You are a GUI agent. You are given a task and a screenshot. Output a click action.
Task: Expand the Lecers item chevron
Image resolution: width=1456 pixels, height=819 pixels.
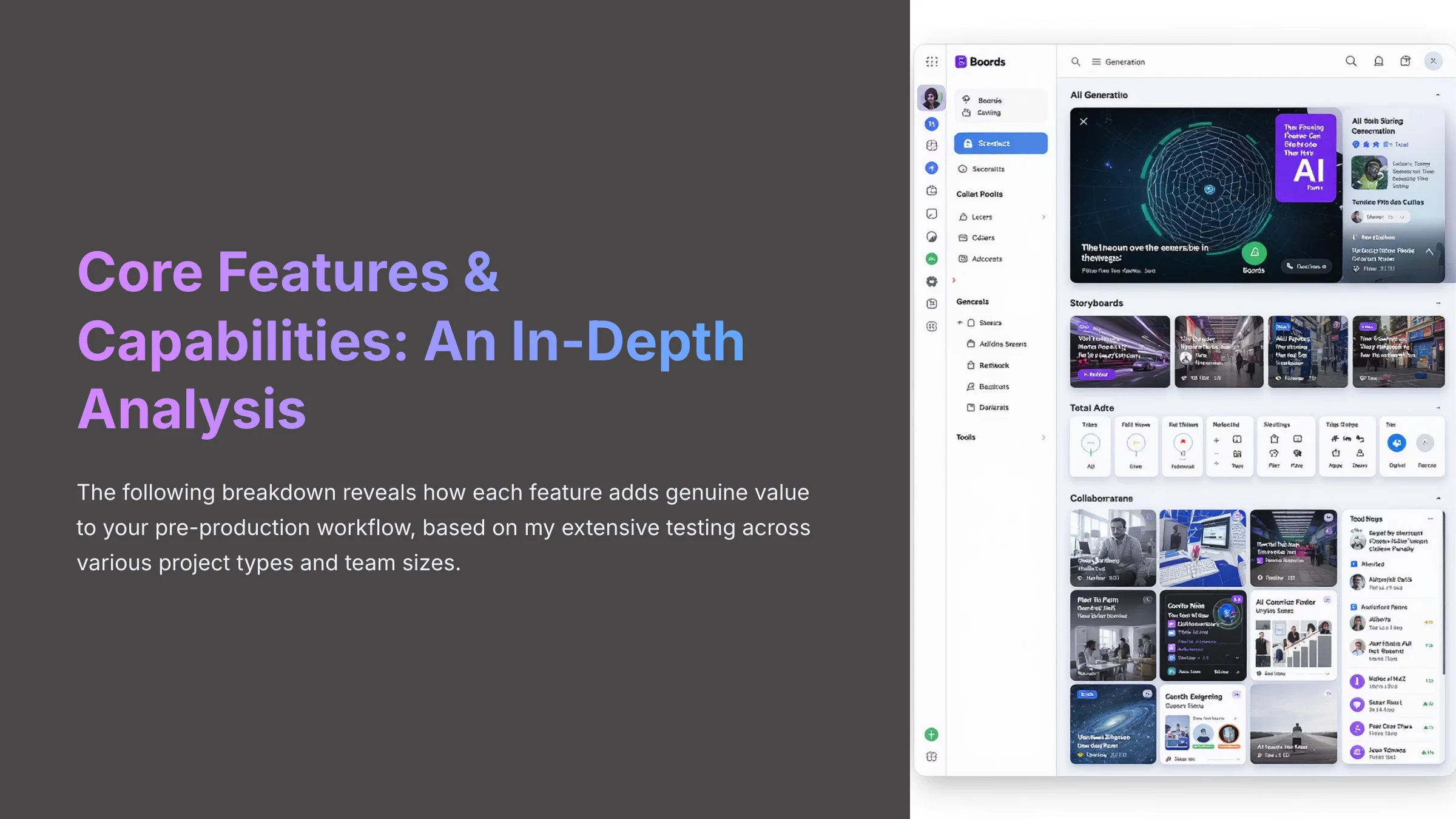(x=1043, y=217)
